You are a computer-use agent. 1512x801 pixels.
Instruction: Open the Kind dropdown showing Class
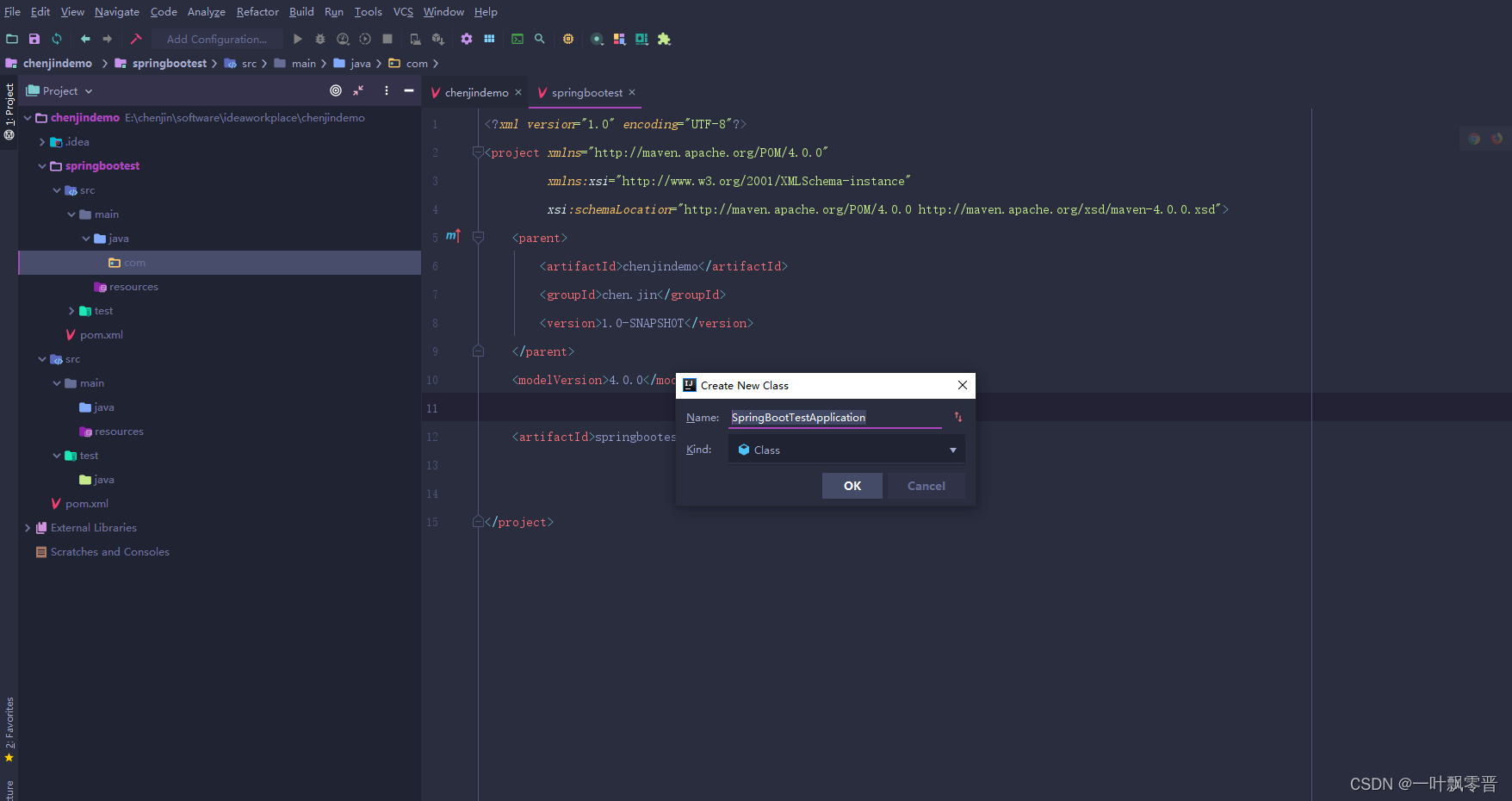[x=846, y=450]
